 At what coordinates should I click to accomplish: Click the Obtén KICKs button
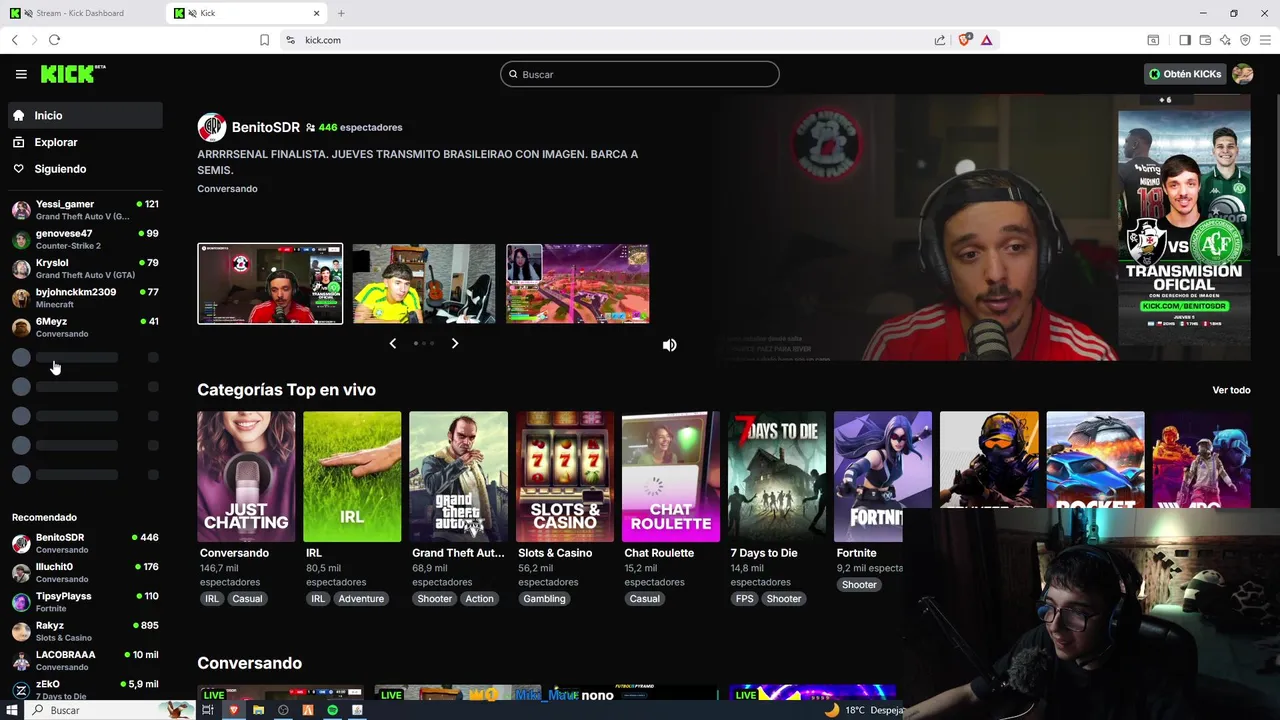pyautogui.click(x=1185, y=74)
